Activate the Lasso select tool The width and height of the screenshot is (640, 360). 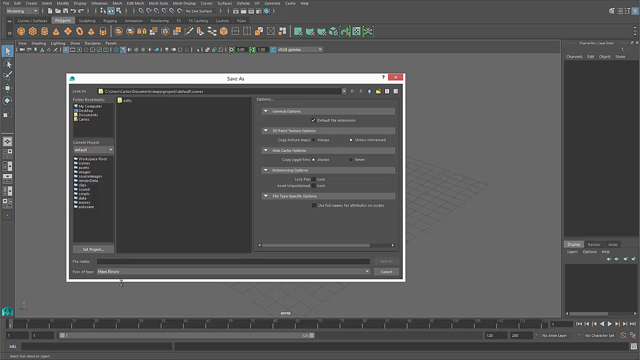point(7,64)
